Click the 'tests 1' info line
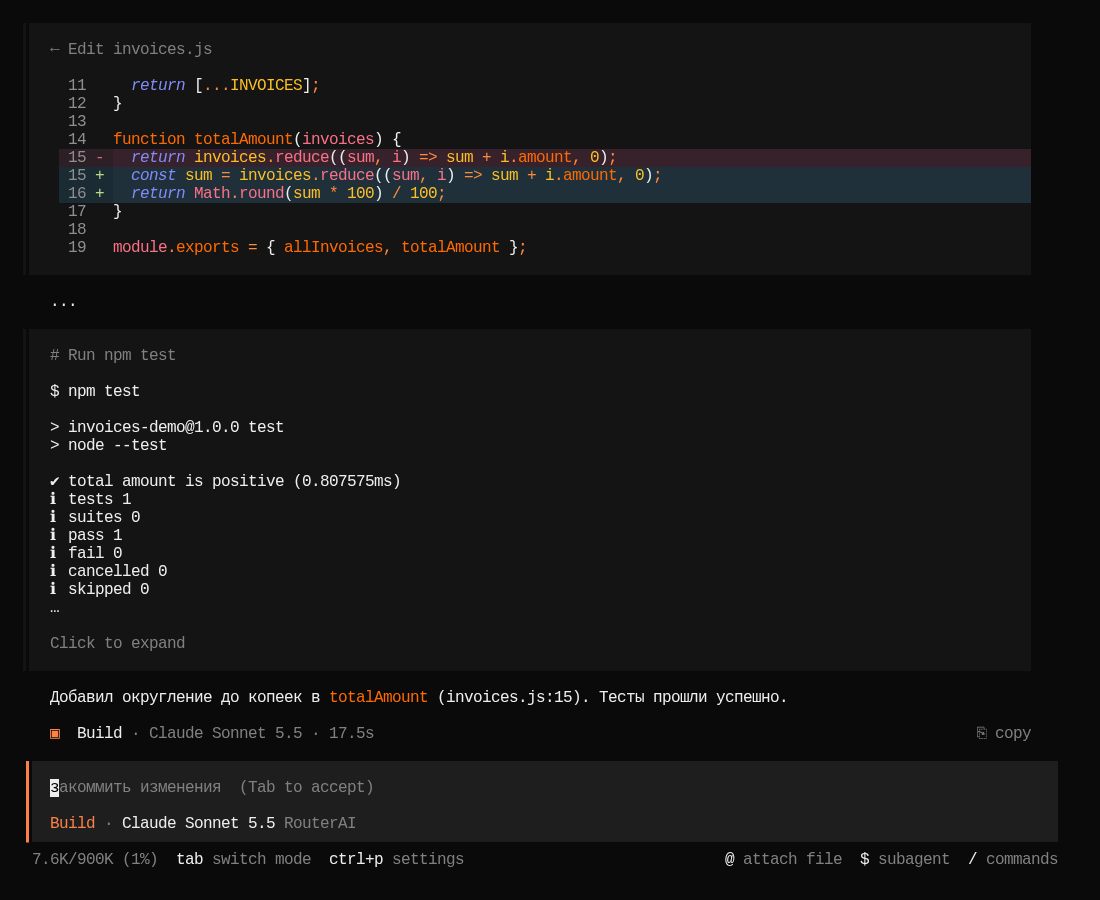This screenshot has height=900, width=1100. tap(90, 499)
